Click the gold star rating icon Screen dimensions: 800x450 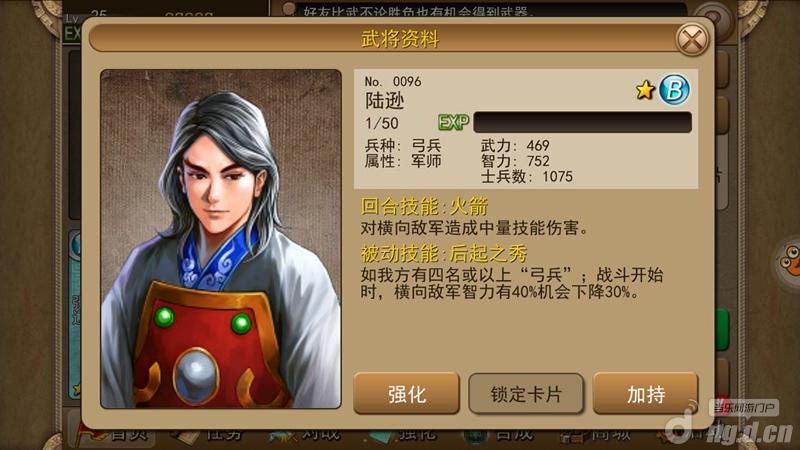point(645,90)
